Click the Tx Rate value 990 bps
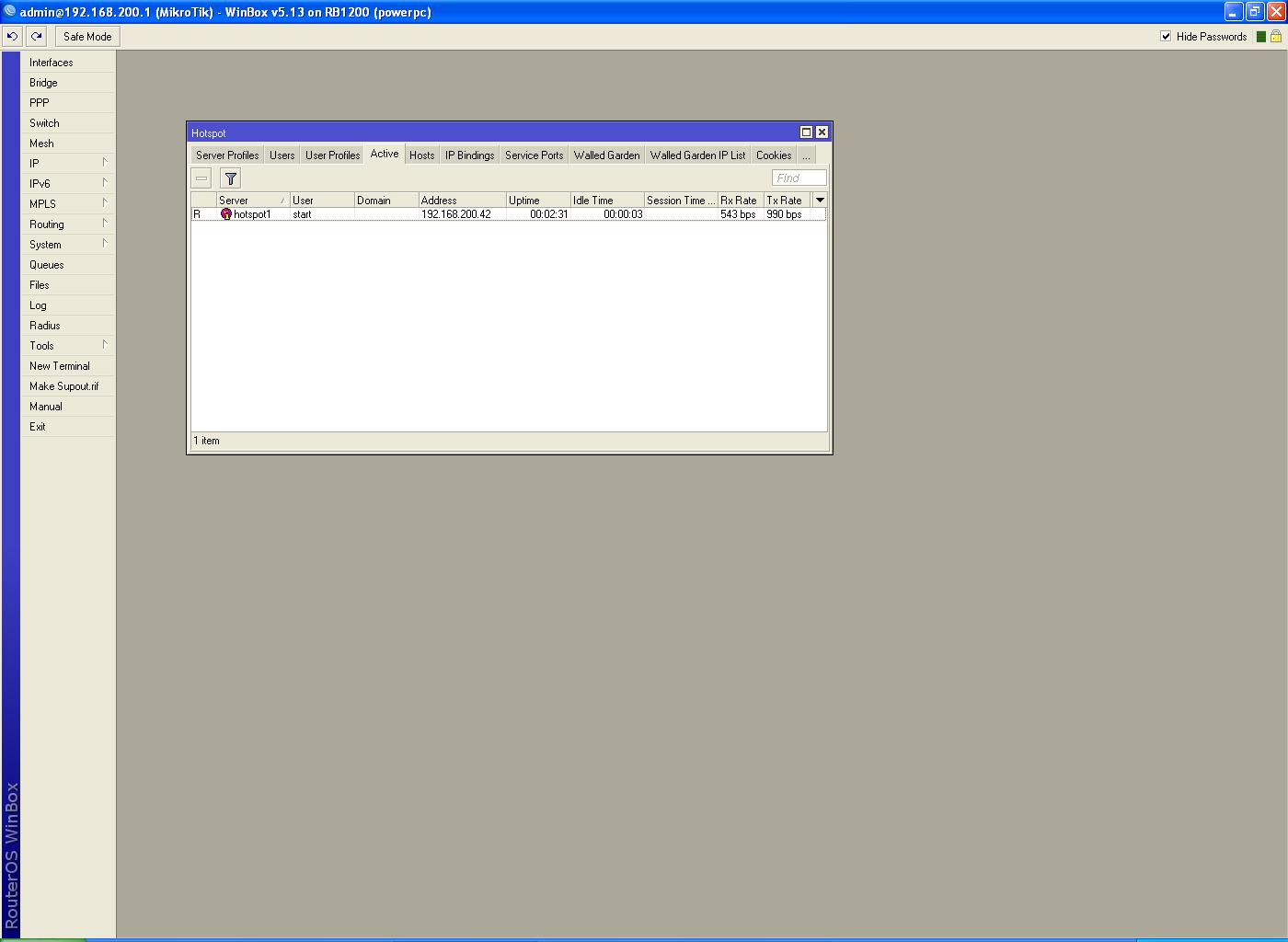This screenshot has height=942, width=1288. coord(784,214)
